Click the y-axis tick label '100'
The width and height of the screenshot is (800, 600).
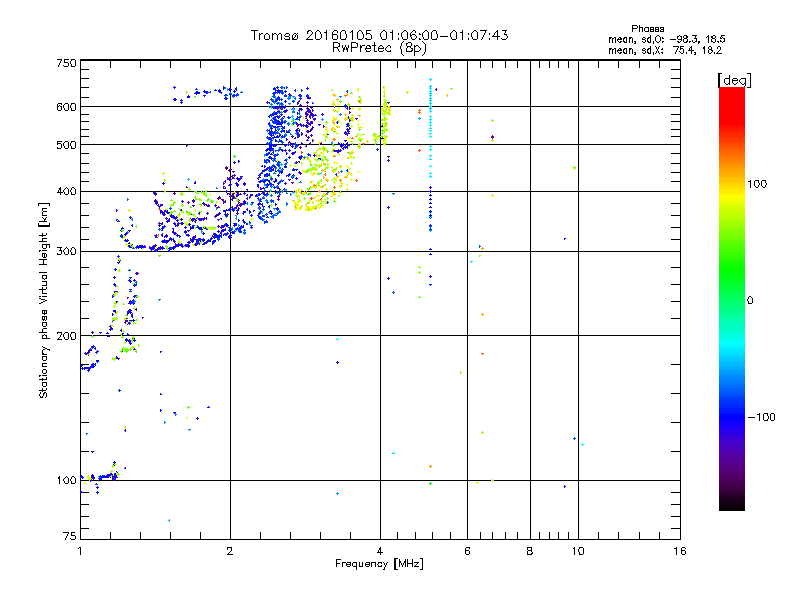coord(66,481)
